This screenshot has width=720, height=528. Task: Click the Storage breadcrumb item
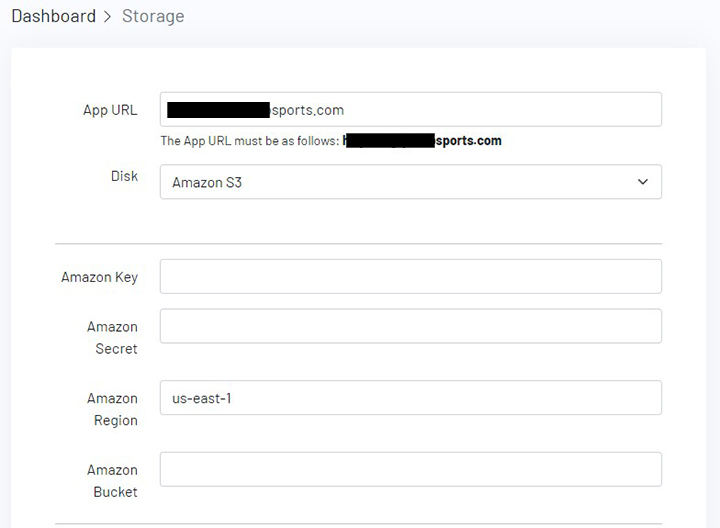click(x=153, y=16)
